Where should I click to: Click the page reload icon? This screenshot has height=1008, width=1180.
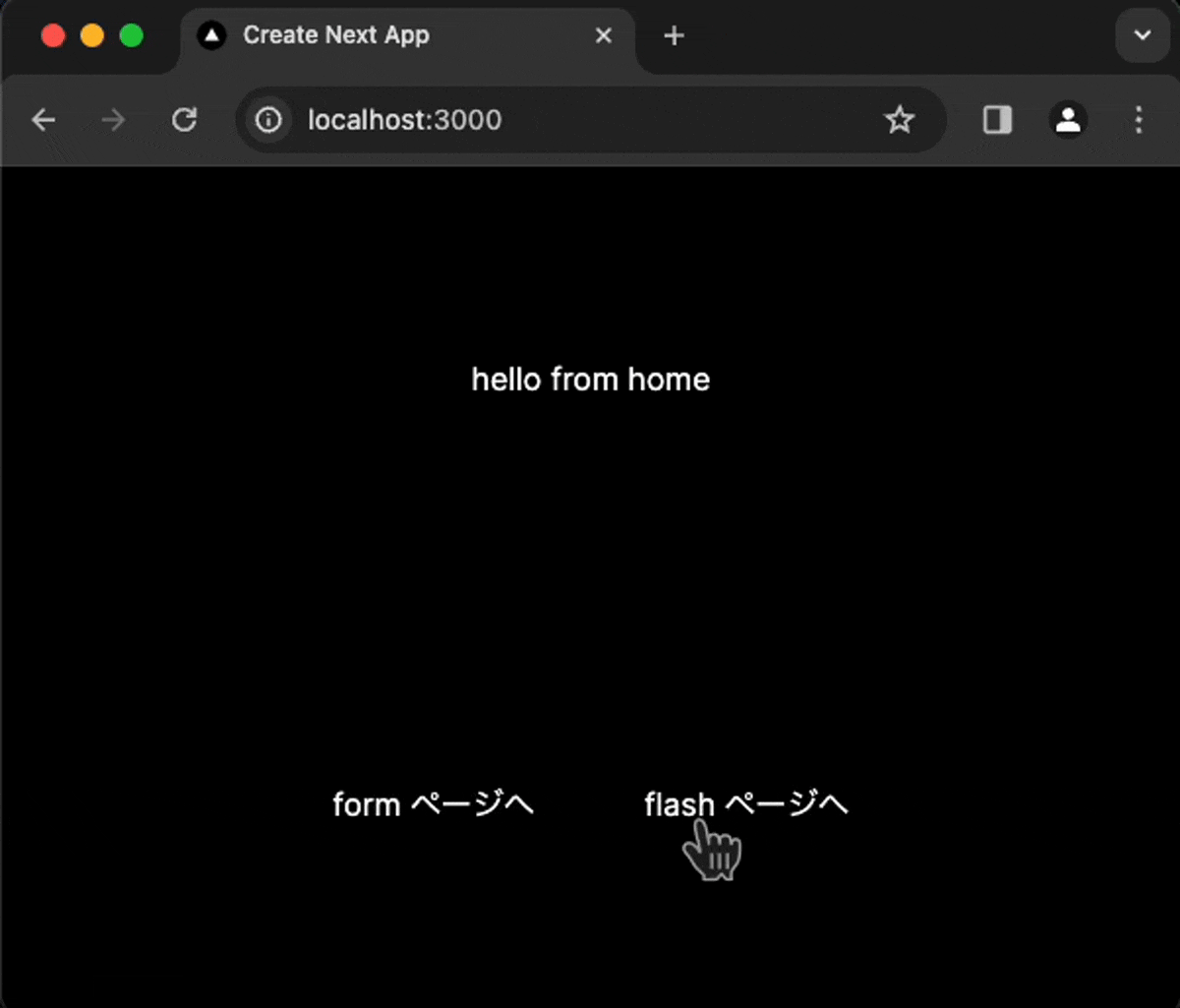pos(184,119)
